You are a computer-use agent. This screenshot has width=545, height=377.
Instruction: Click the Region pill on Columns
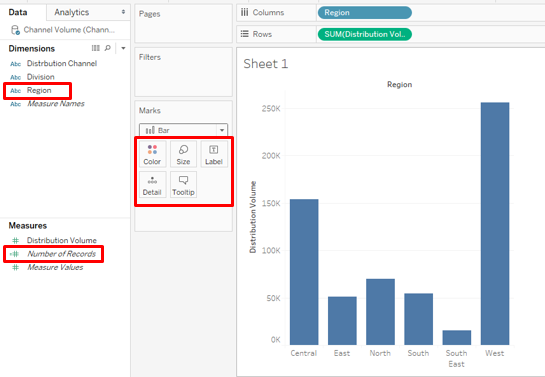click(365, 13)
